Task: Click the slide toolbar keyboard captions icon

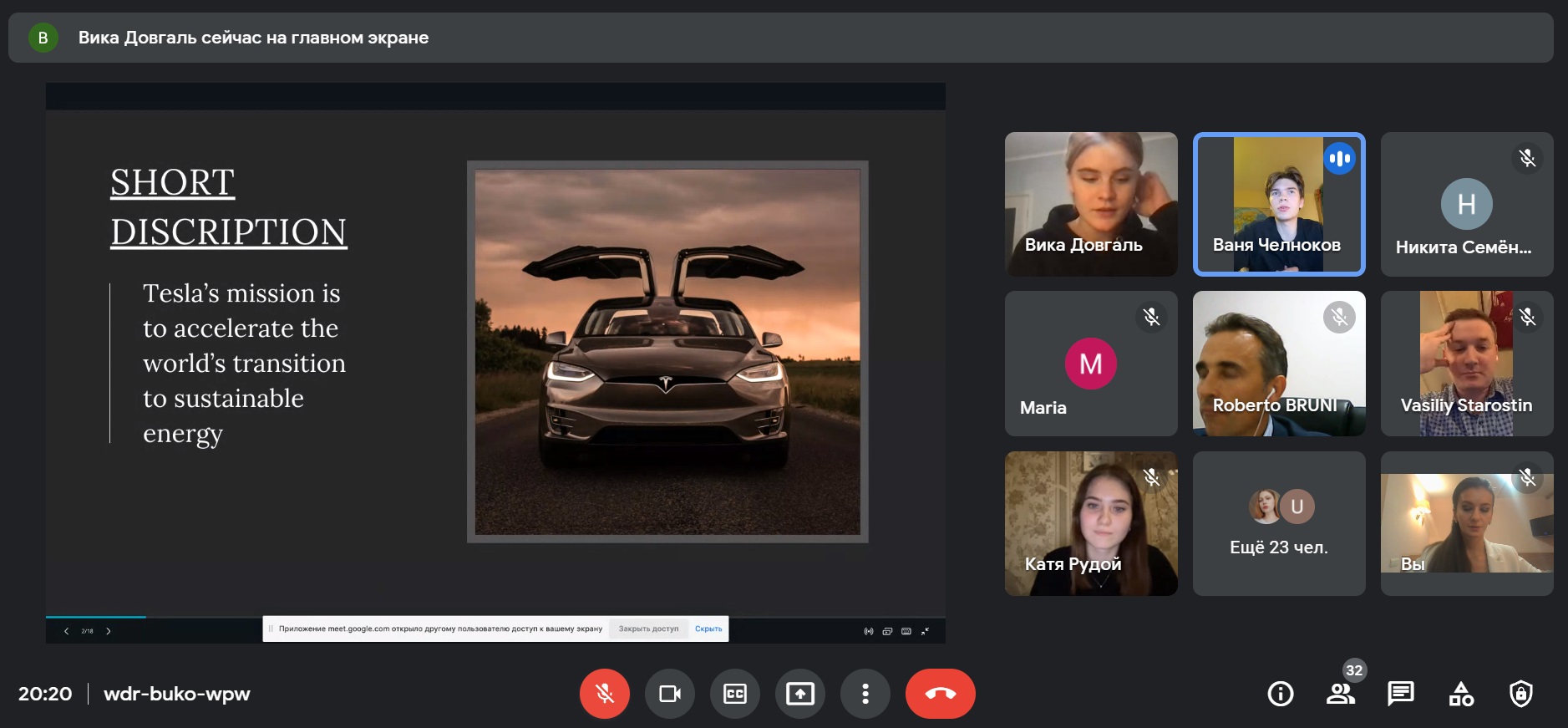Action: pos(906,631)
